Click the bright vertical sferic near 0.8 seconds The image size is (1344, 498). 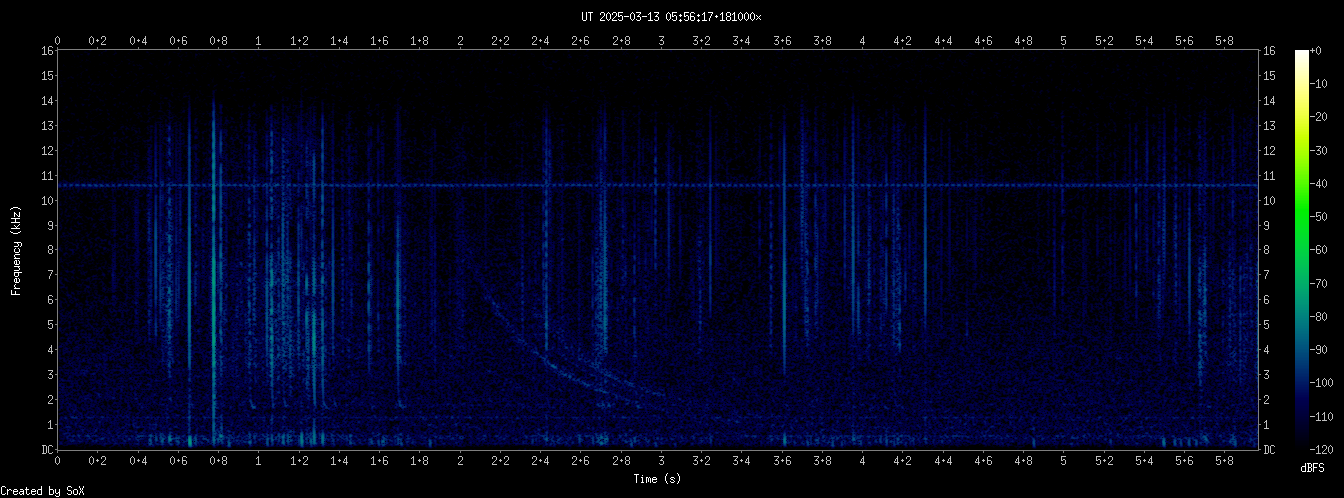pyautogui.click(x=213, y=270)
